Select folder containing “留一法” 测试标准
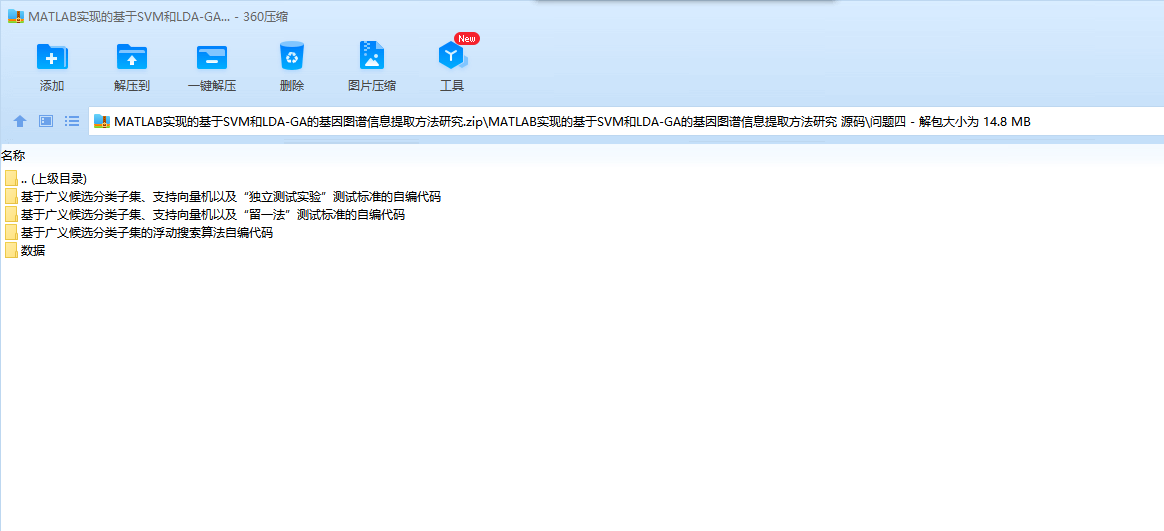Screen dimensions: 1164x531 (x=205, y=215)
